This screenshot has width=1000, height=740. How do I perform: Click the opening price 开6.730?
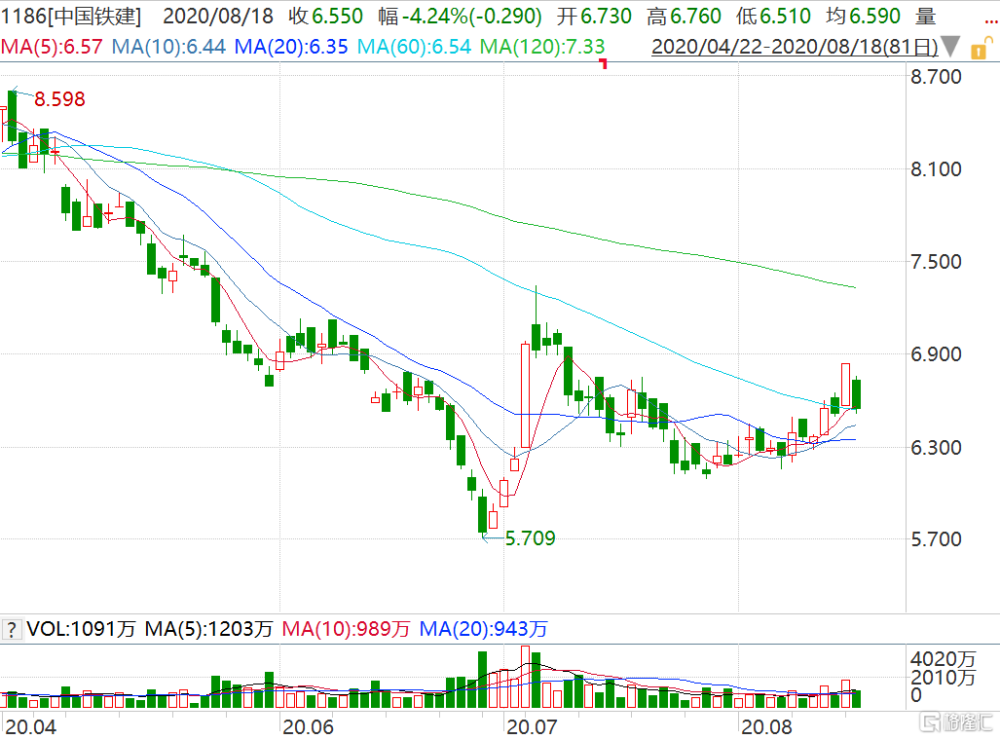click(594, 16)
